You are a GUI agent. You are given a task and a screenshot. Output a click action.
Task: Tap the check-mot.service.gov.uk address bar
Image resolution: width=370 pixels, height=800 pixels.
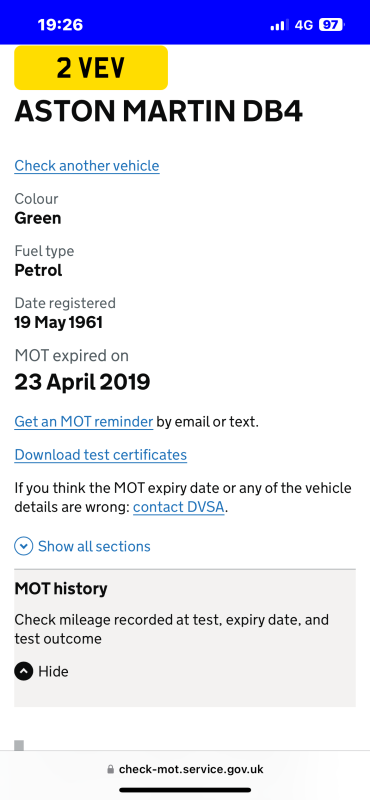coord(185,769)
